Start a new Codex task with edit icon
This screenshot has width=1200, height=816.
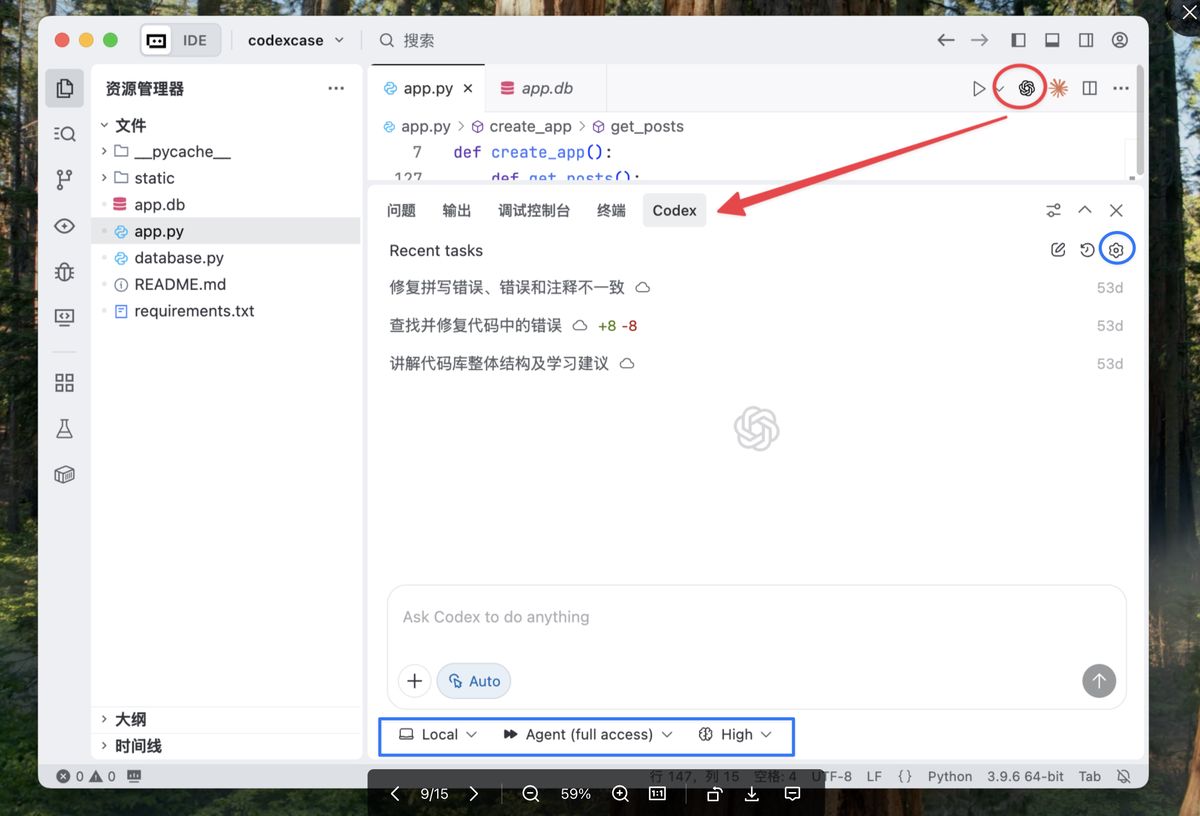coord(1058,250)
